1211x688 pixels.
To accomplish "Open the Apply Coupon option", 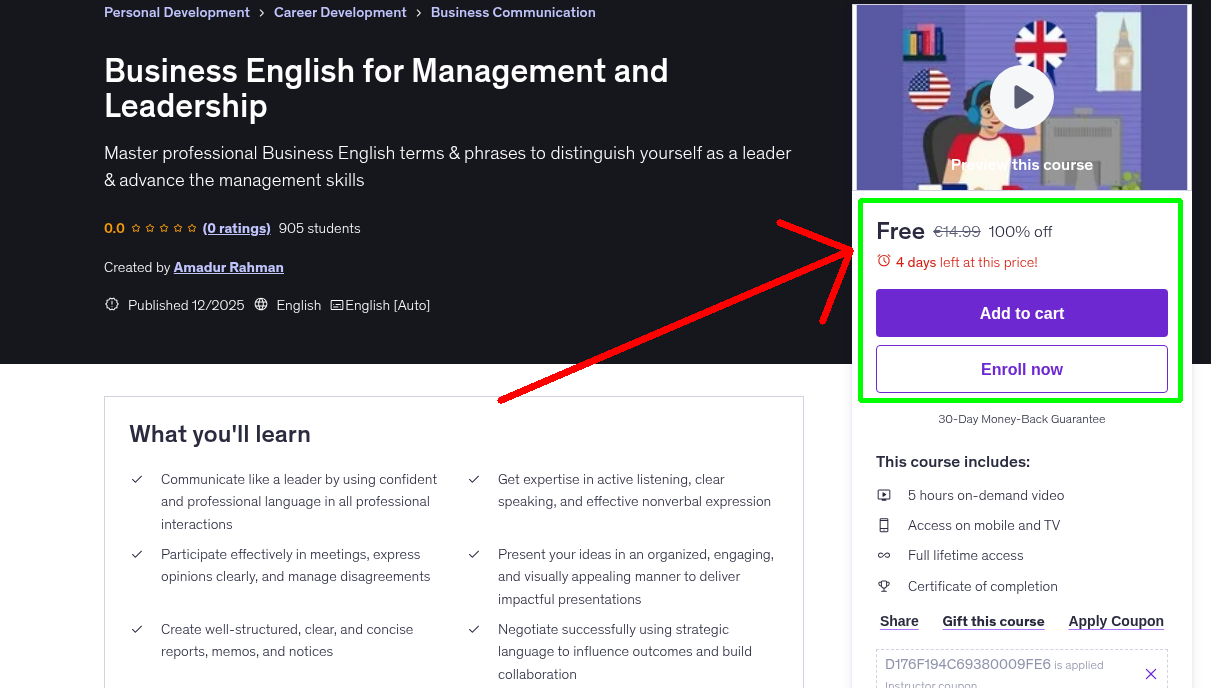I will pyautogui.click(x=1116, y=621).
